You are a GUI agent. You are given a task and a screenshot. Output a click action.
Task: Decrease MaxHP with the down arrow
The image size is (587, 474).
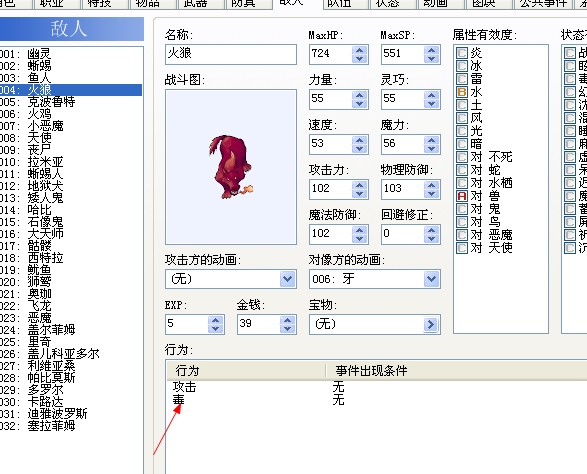point(359,59)
